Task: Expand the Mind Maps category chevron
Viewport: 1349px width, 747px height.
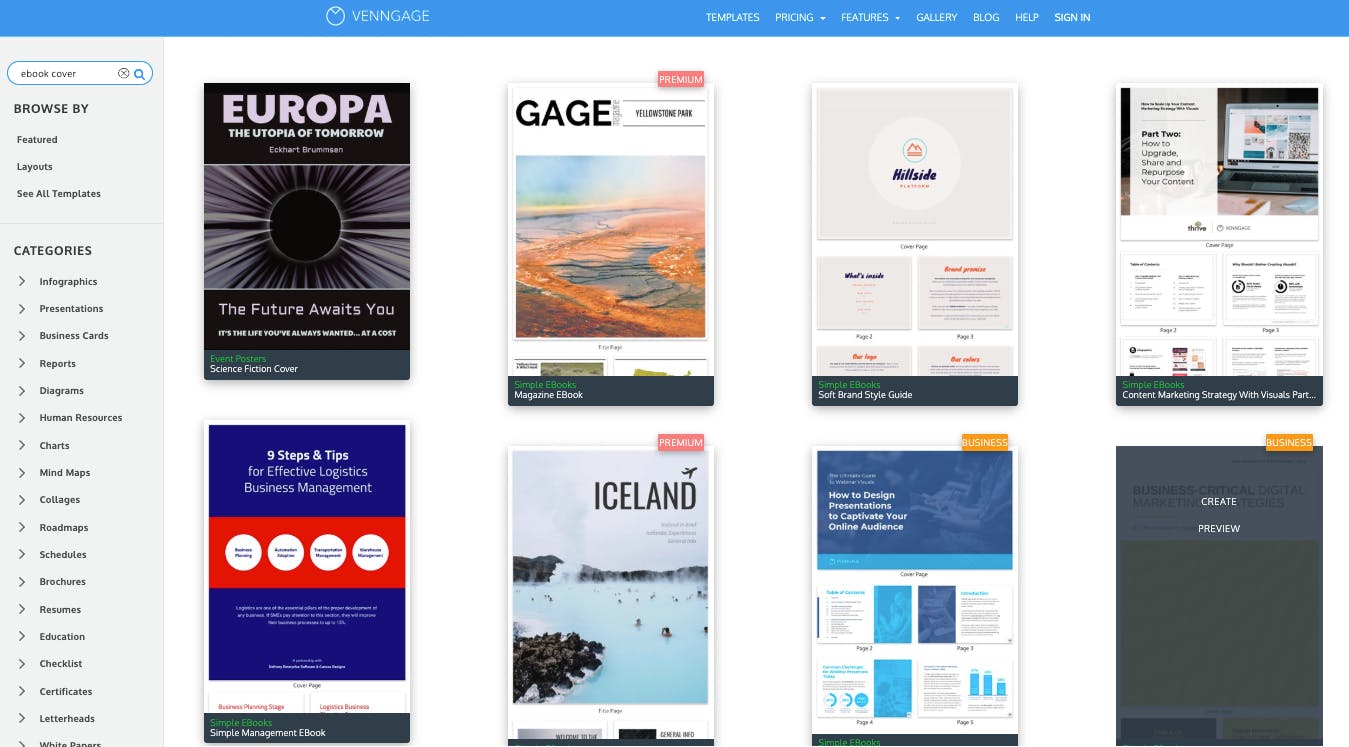Action: click(x=22, y=473)
